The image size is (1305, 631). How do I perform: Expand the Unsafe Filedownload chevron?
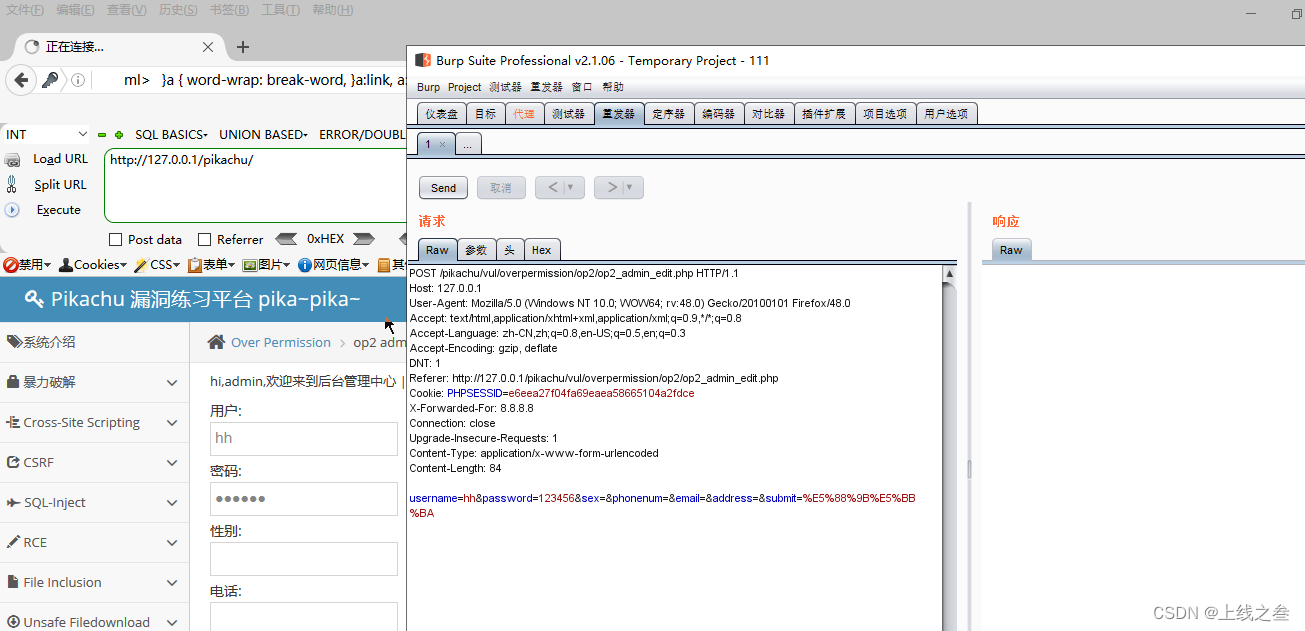pos(171,622)
